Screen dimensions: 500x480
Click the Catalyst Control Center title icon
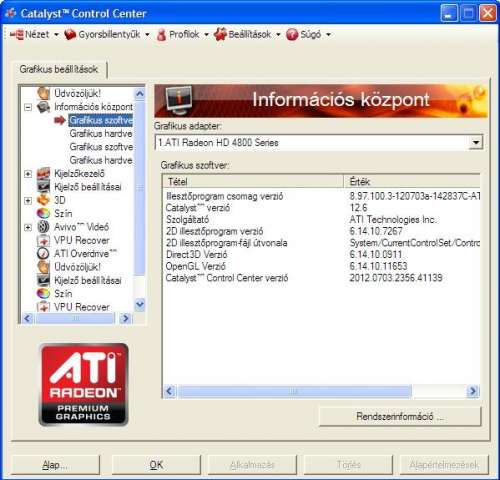[10, 13]
